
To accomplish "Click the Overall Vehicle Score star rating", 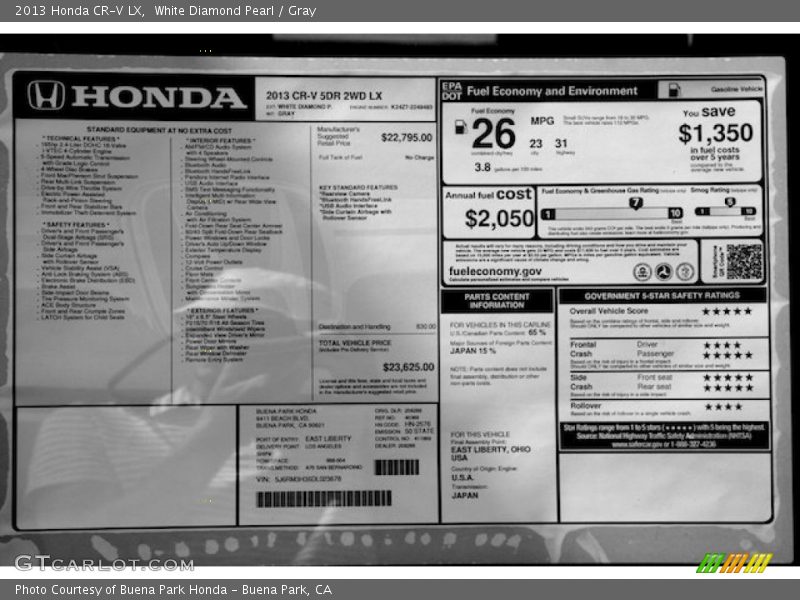I will coord(727,311).
